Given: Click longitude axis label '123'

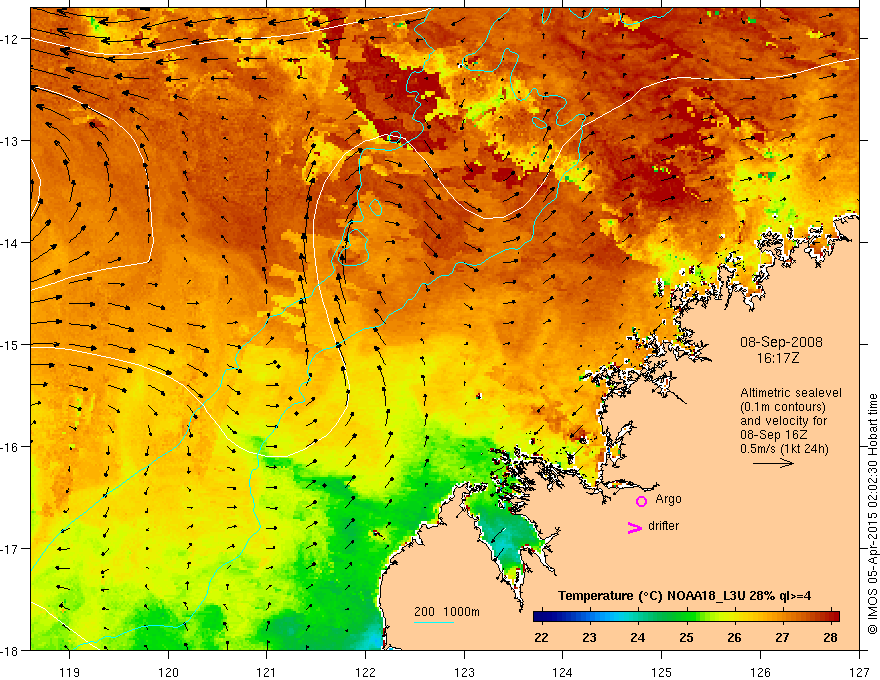Looking at the screenshot, I should tap(464, 672).
